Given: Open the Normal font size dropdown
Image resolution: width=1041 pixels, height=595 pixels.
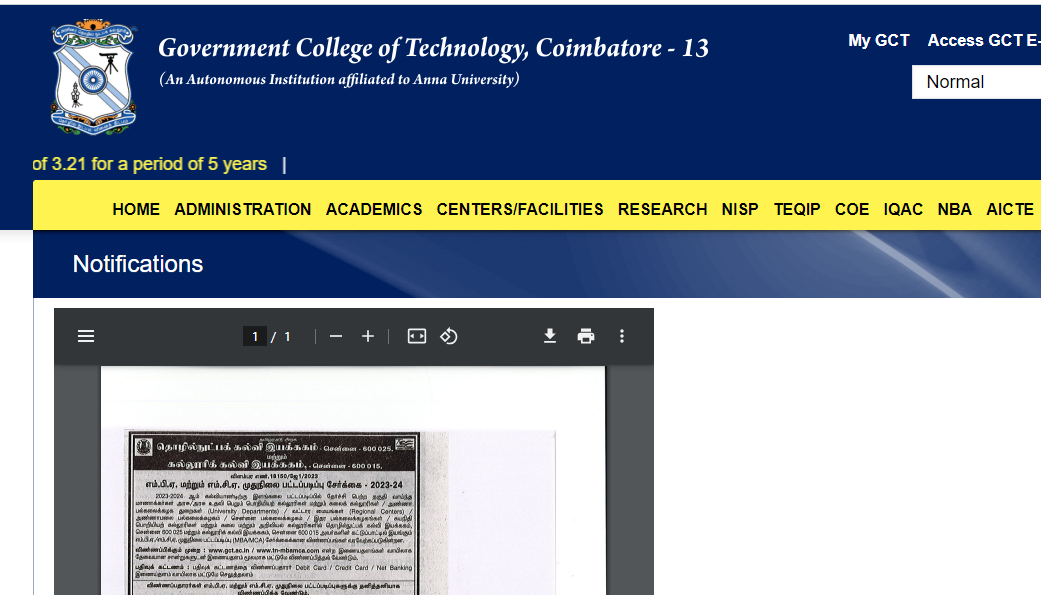Looking at the screenshot, I should click(976, 82).
